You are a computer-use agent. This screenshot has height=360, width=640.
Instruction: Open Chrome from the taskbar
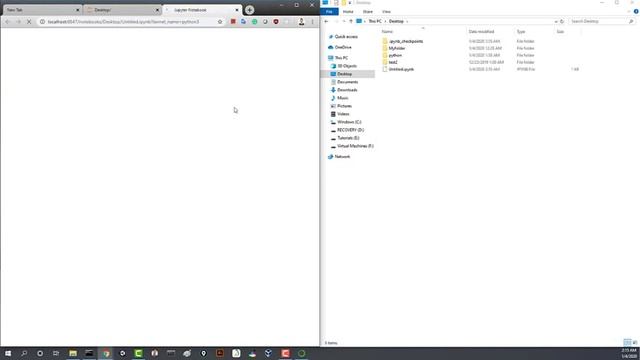click(x=106, y=353)
